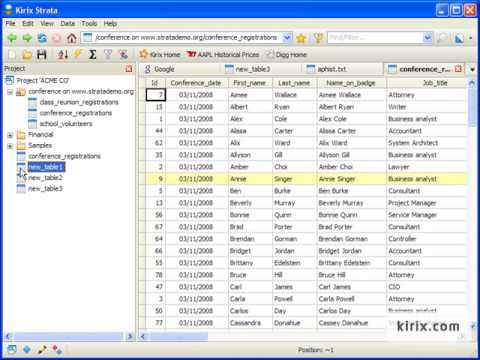Screen dimensions: 480x360
Task: Open the Data menu
Action: 67,23
